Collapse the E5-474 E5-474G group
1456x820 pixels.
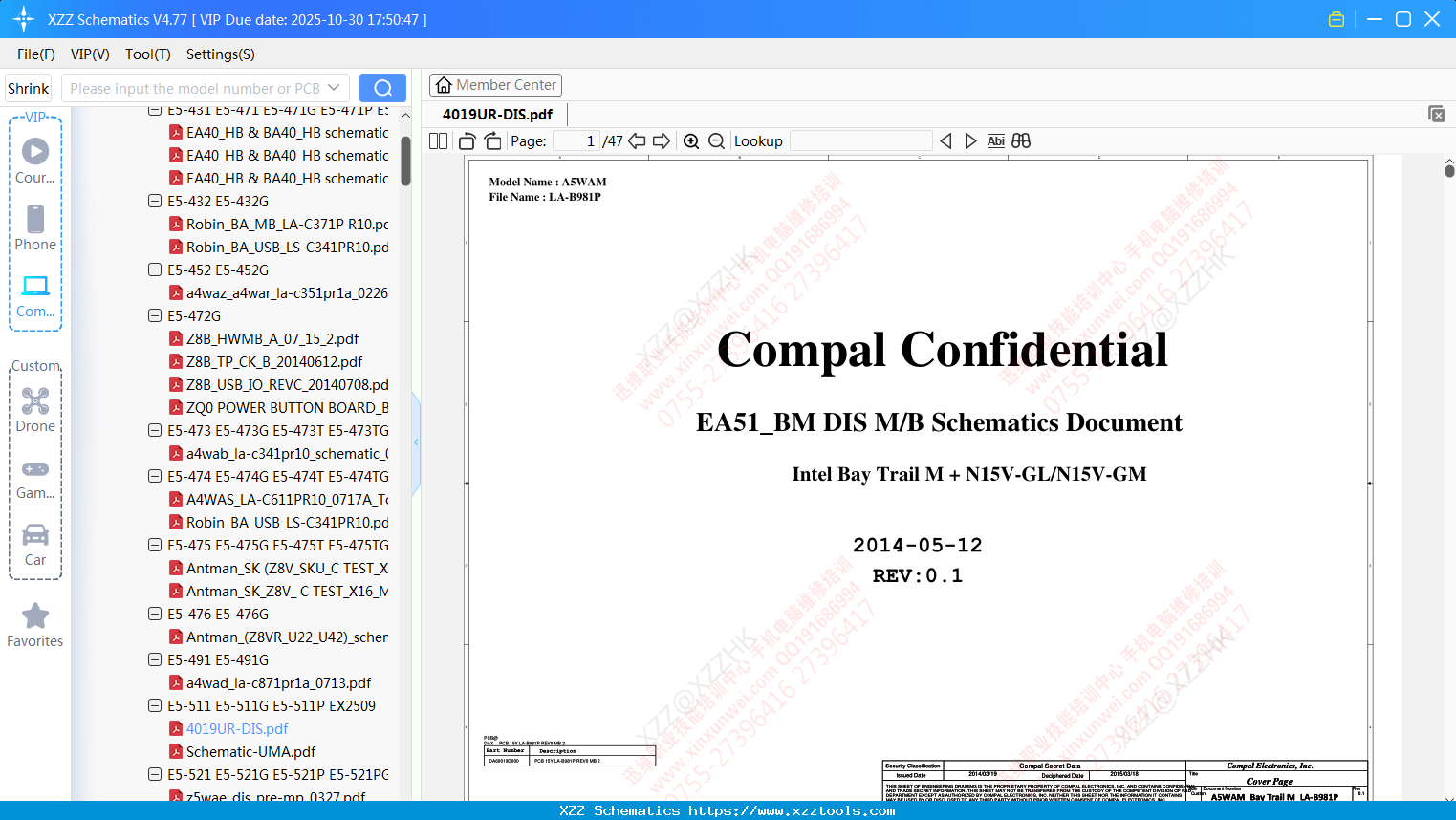click(155, 476)
